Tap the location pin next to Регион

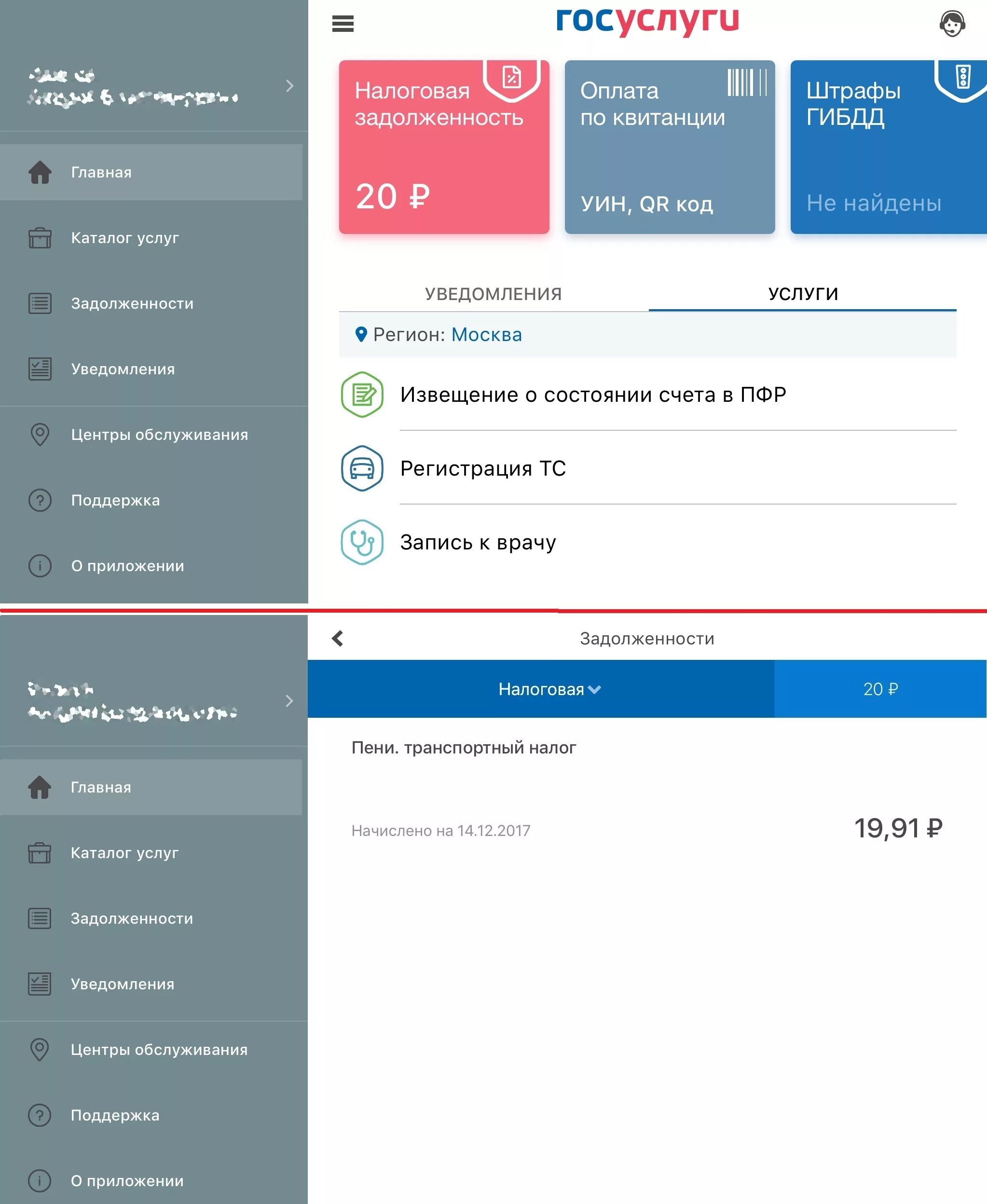[360, 334]
